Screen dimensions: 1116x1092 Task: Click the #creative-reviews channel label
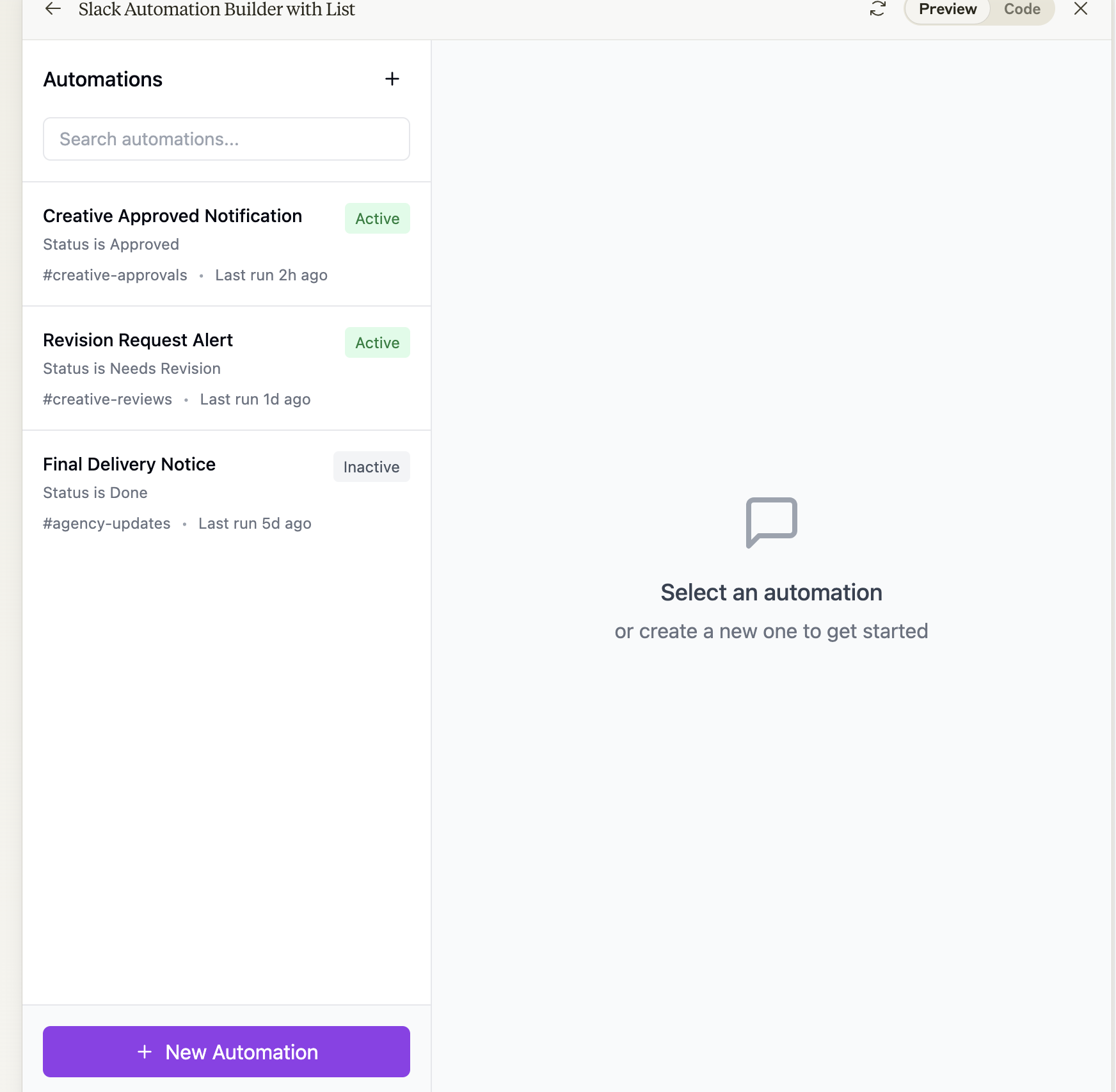point(108,399)
